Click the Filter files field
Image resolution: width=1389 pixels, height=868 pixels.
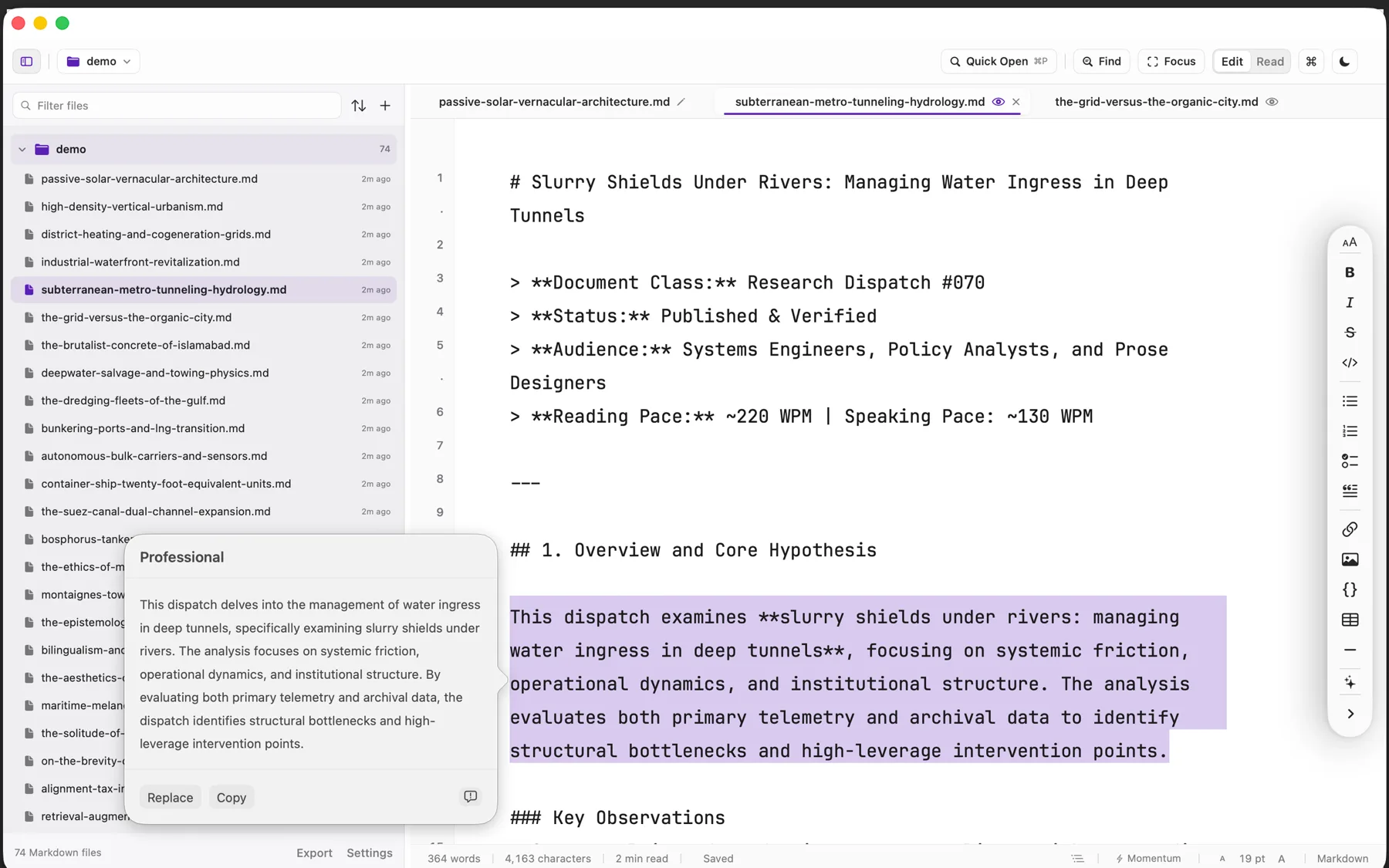(x=177, y=106)
